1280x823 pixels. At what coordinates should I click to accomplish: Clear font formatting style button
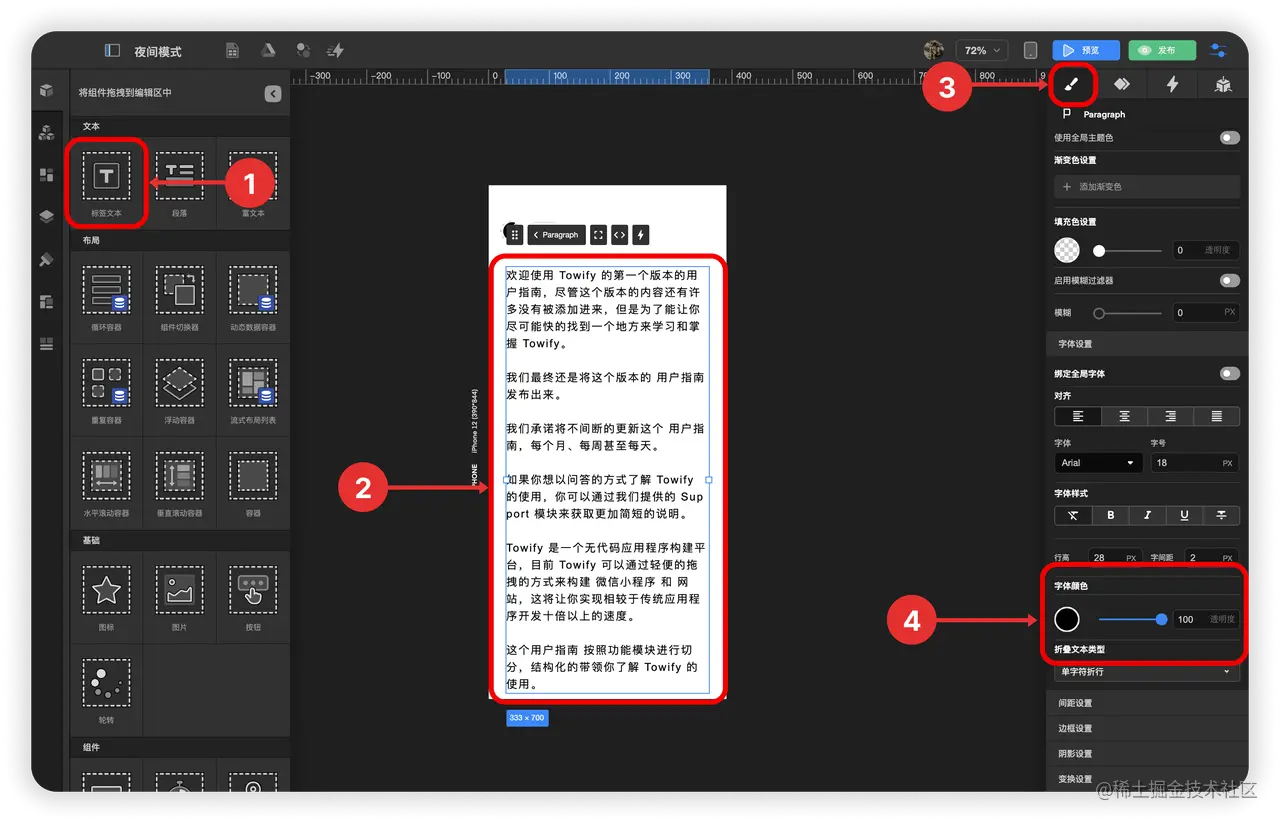pos(1073,515)
